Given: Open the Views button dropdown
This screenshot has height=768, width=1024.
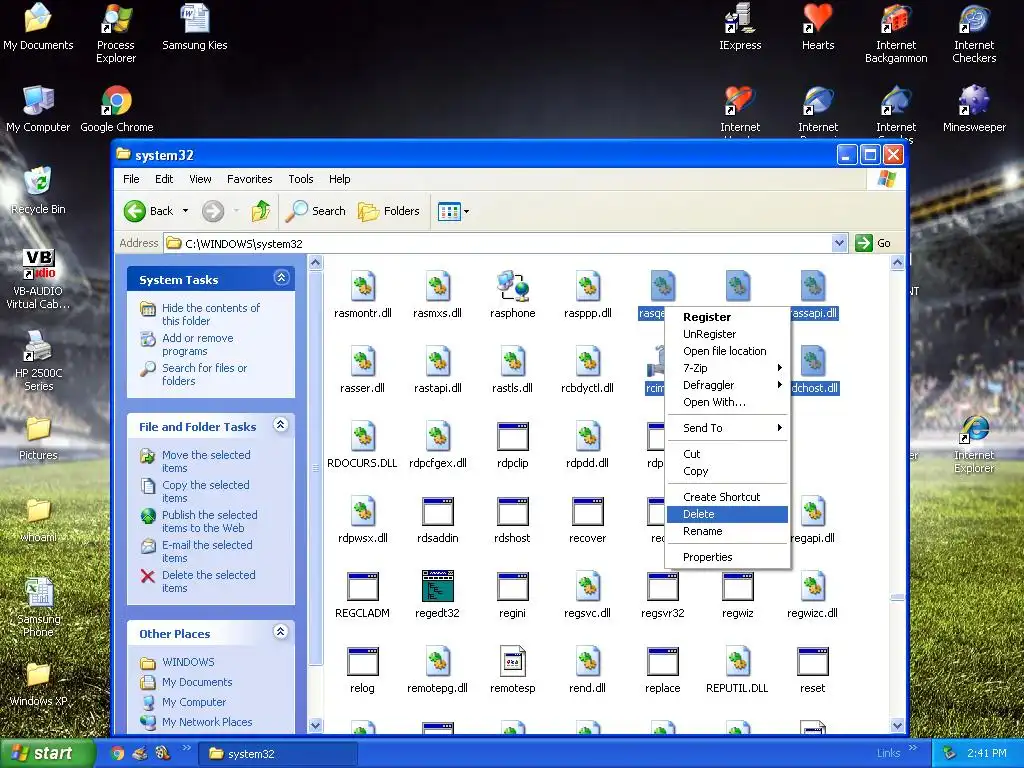Looking at the screenshot, I should (x=466, y=212).
